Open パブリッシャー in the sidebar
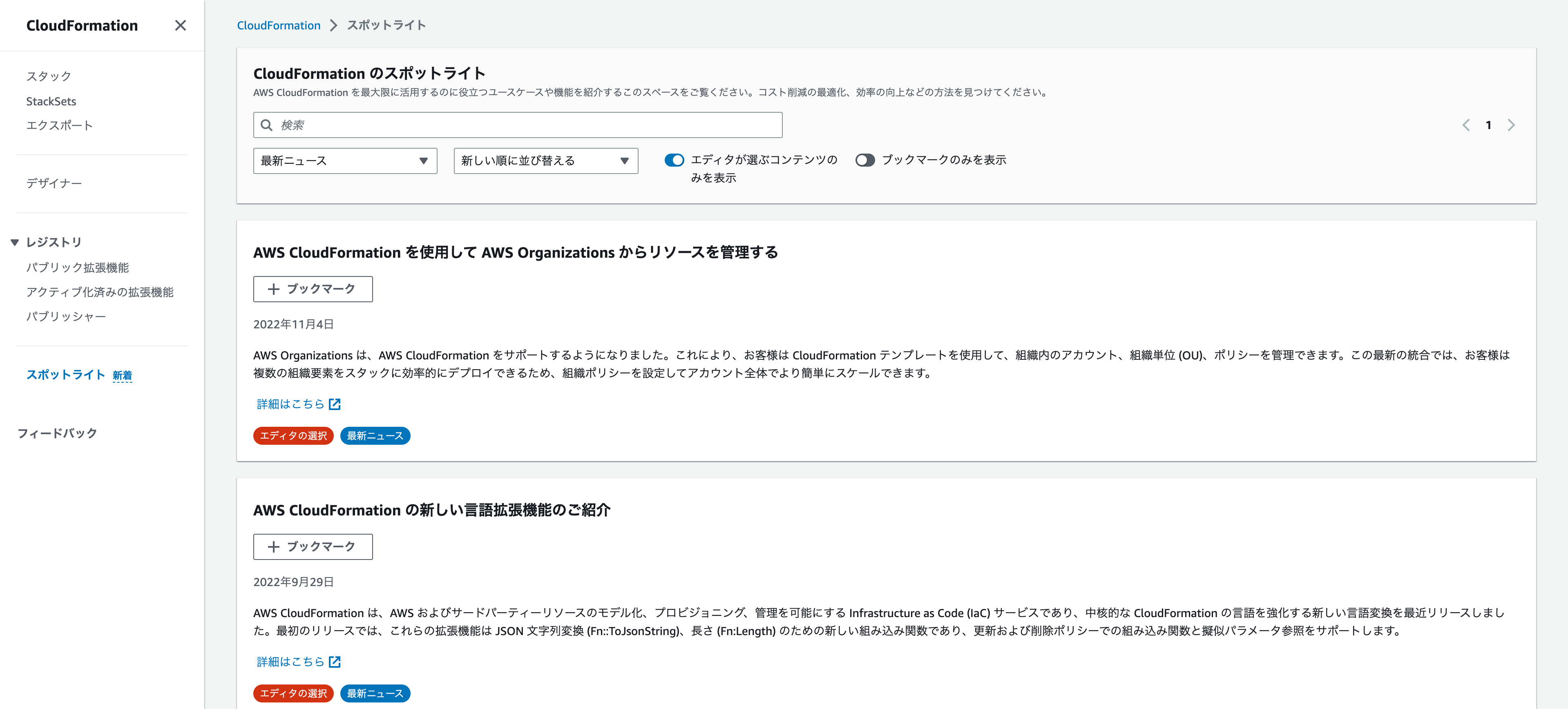This screenshot has height=709, width=1568. pyautogui.click(x=66, y=317)
